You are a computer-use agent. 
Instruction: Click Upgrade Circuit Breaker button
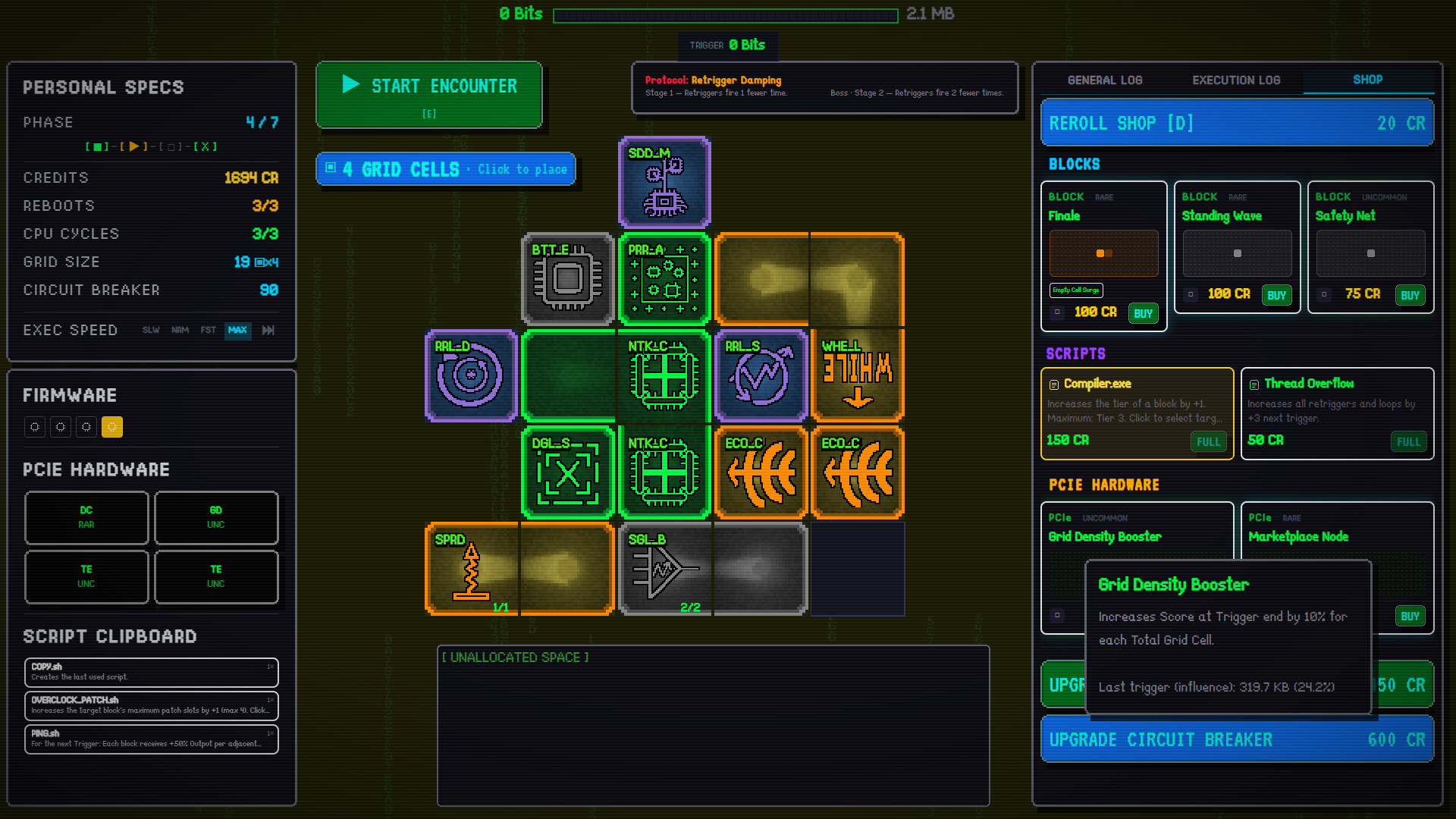click(1237, 739)
